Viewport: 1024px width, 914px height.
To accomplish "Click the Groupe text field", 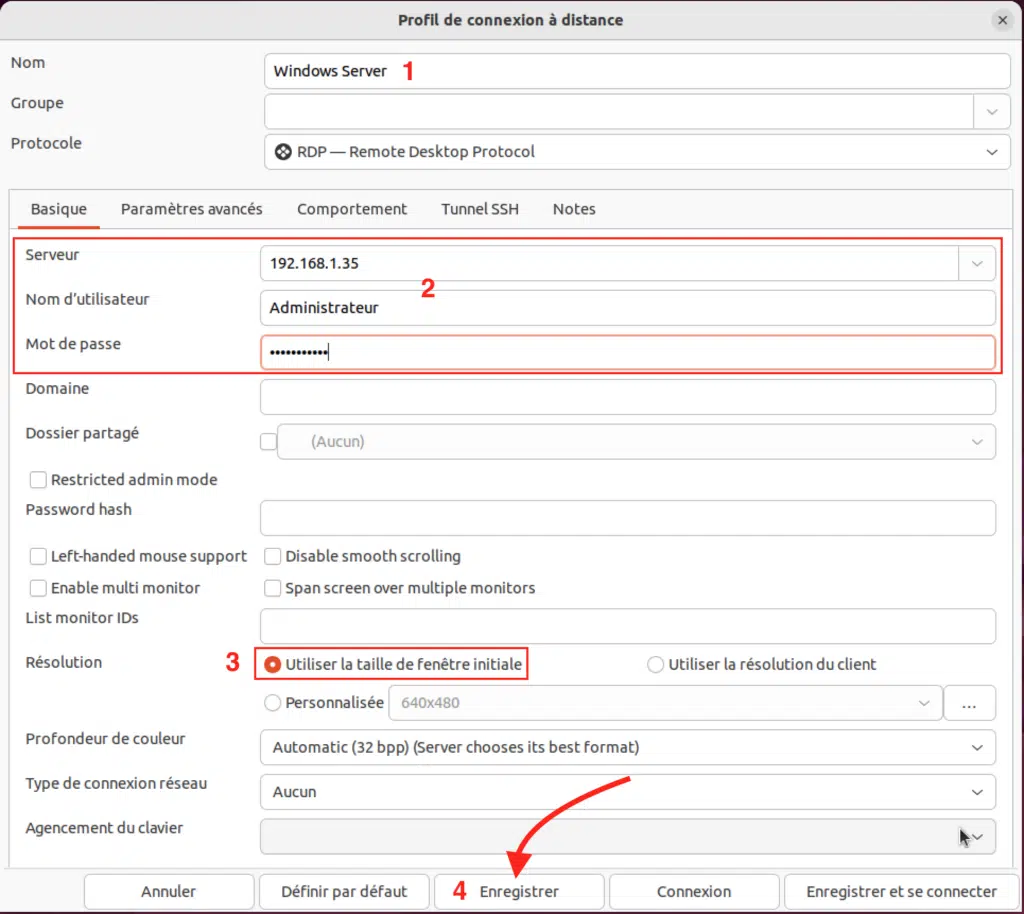I will tap(618, 112).
